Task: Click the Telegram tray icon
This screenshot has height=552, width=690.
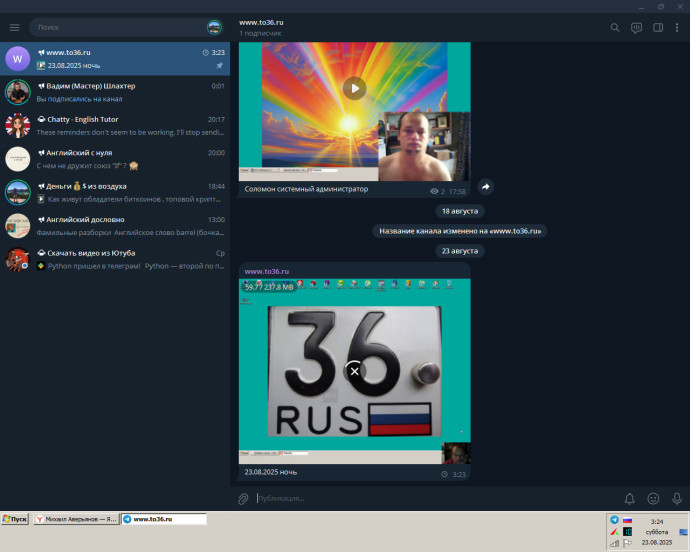Action: (614, 520)
